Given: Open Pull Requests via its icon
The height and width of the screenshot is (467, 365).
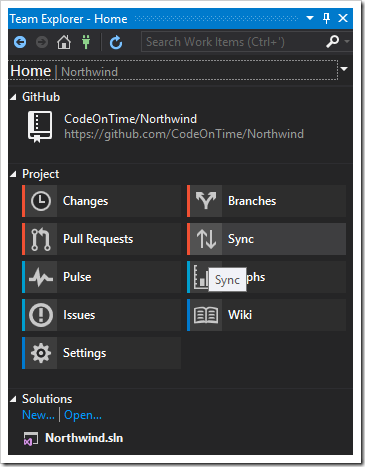Looking at the screenshot, I should click(41, 239).
